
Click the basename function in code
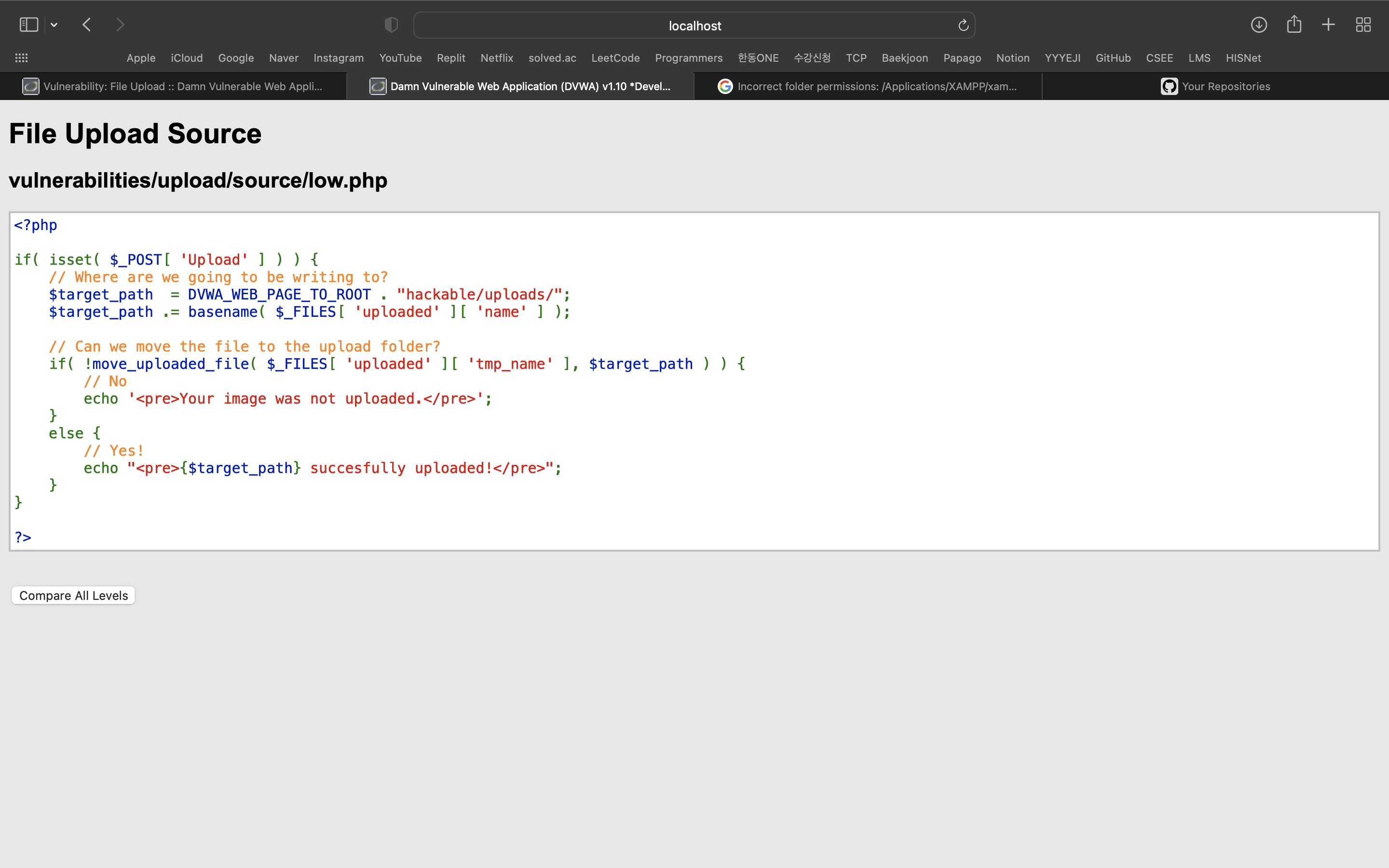tap(223, 312)
